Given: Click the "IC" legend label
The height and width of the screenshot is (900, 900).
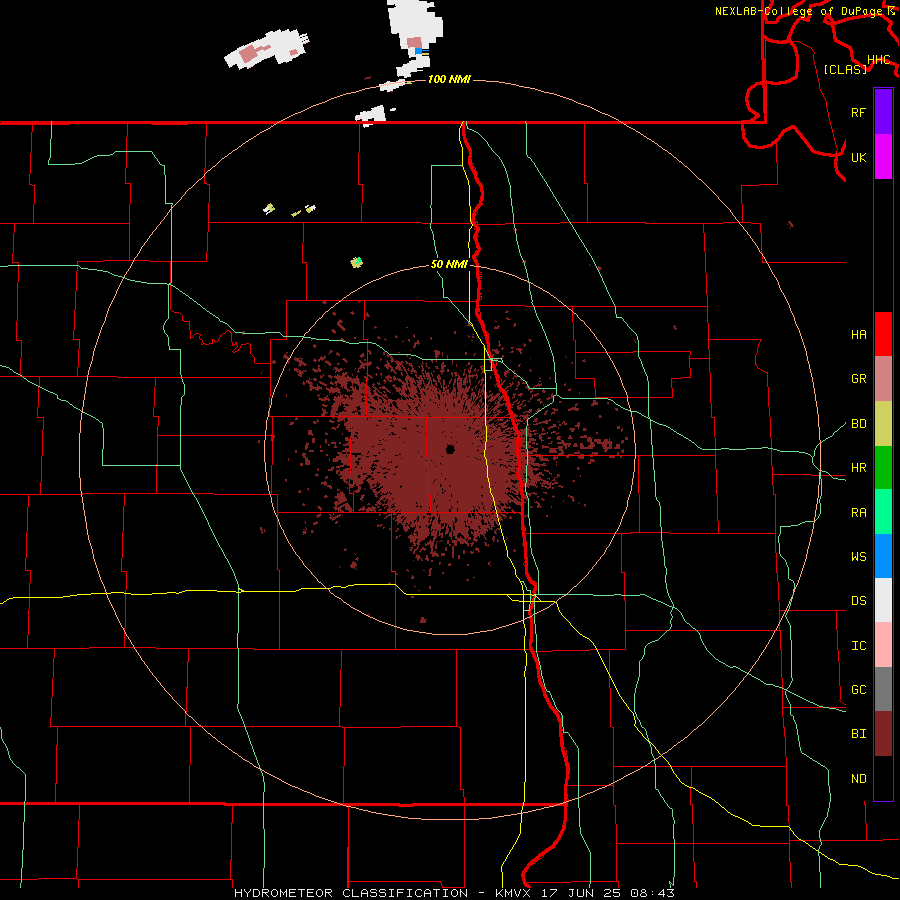Looking at the screenshot, I should pyautogui.click(x=858, y=646).
